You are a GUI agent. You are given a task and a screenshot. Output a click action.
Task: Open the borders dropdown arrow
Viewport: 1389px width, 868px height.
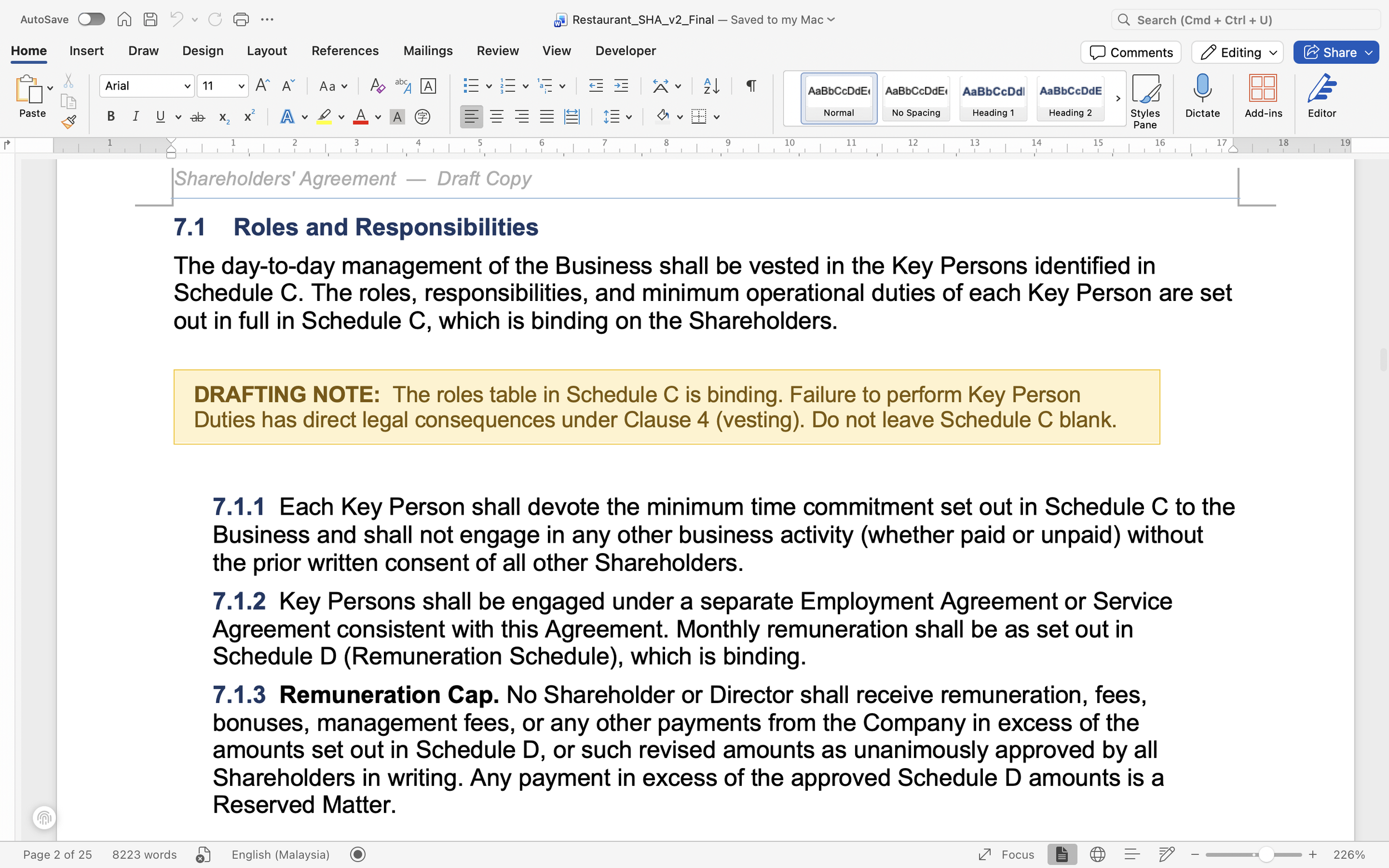click(x=717, y=117)
